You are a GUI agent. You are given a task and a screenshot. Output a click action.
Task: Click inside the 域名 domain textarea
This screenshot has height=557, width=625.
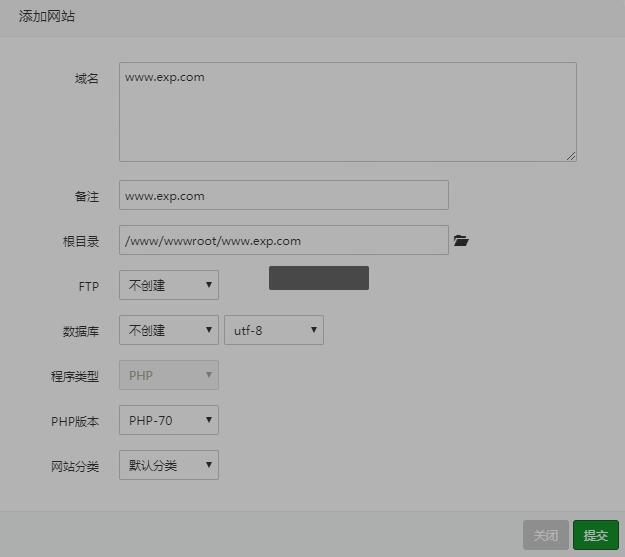click(x=348, y=112)
